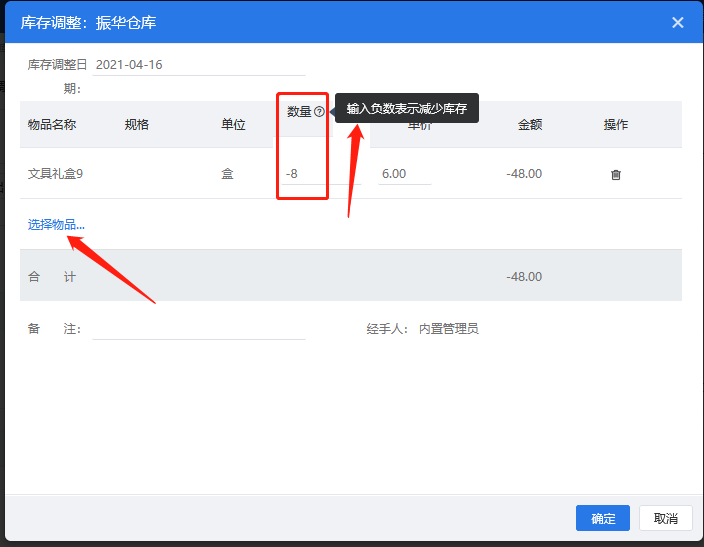Click the 选择物品... link
The image size is (704, 547).
[56, 225]
